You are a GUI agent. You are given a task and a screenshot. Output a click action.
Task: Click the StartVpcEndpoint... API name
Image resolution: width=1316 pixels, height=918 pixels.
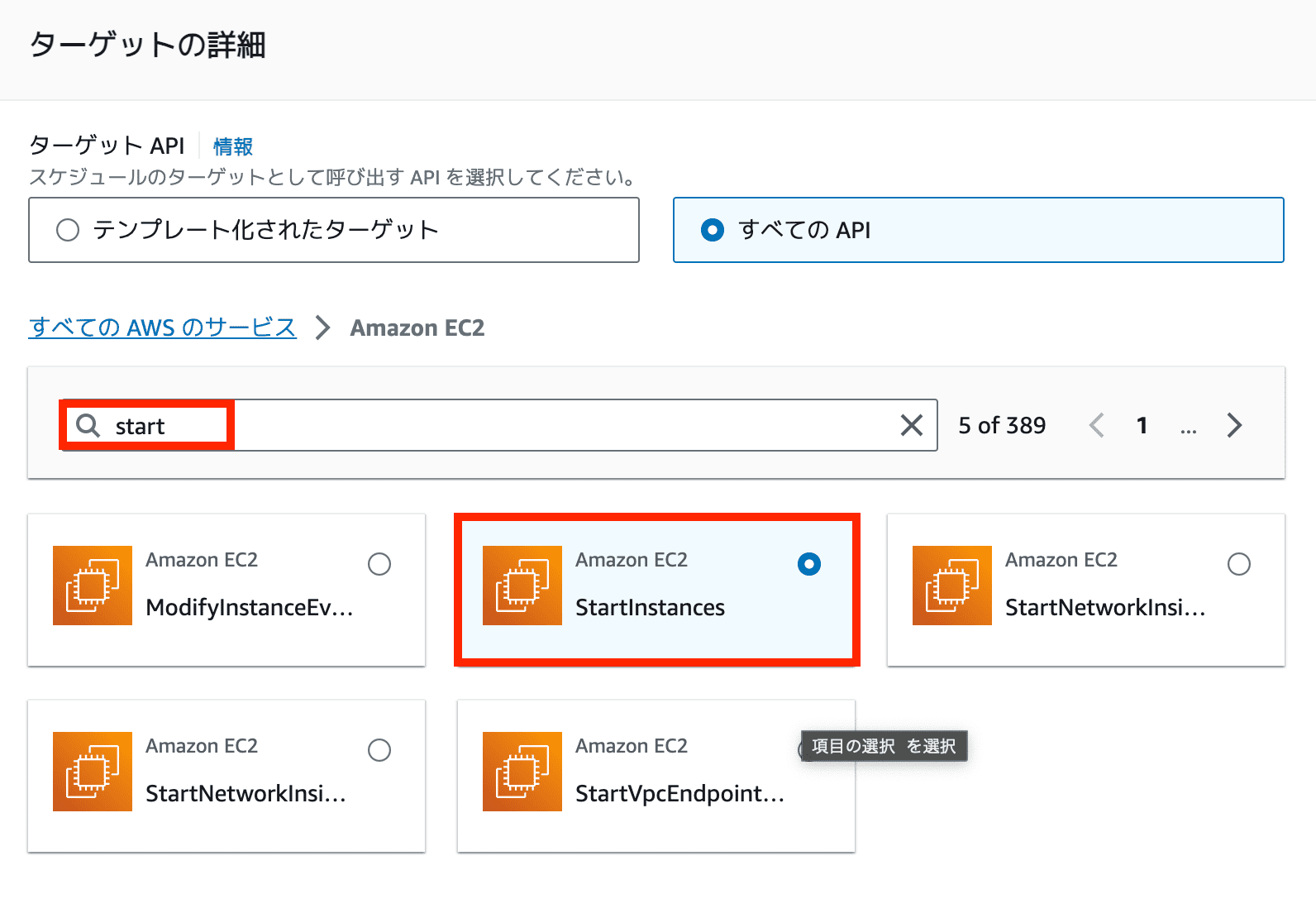(x=679, y=794)
